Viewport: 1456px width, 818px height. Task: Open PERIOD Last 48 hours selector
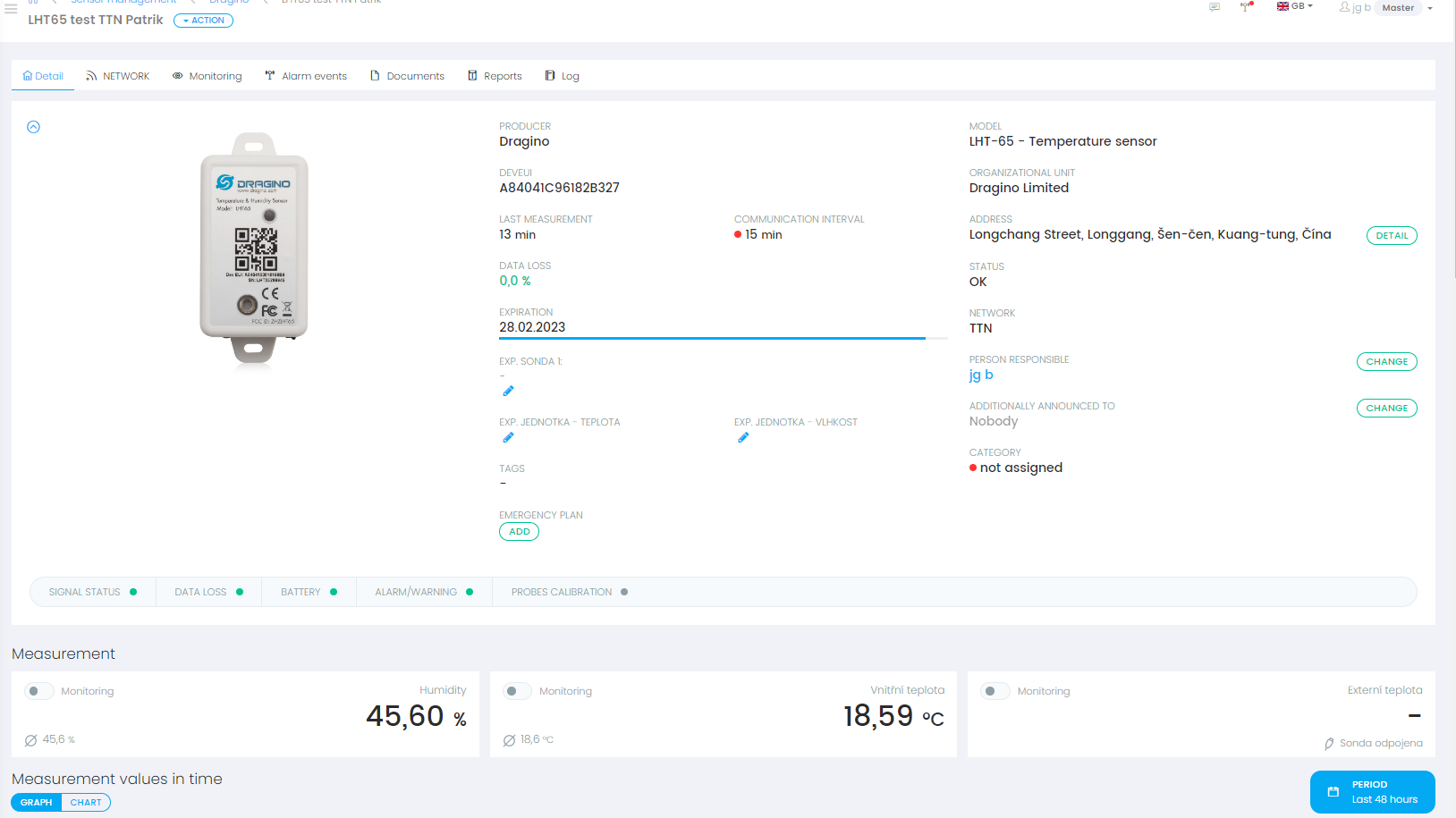(1372, 792)
